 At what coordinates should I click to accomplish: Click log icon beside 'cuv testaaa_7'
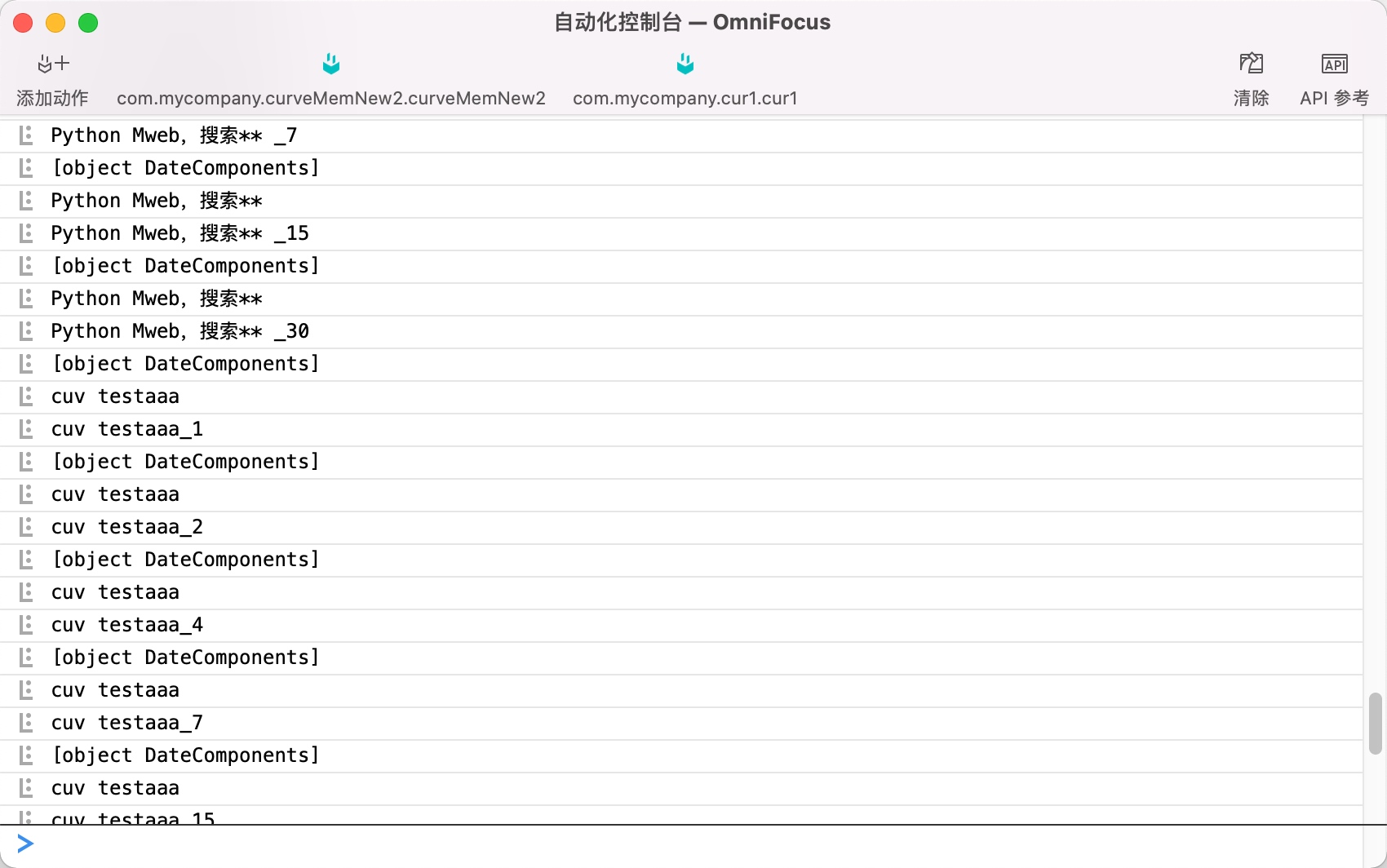point(26,723)
